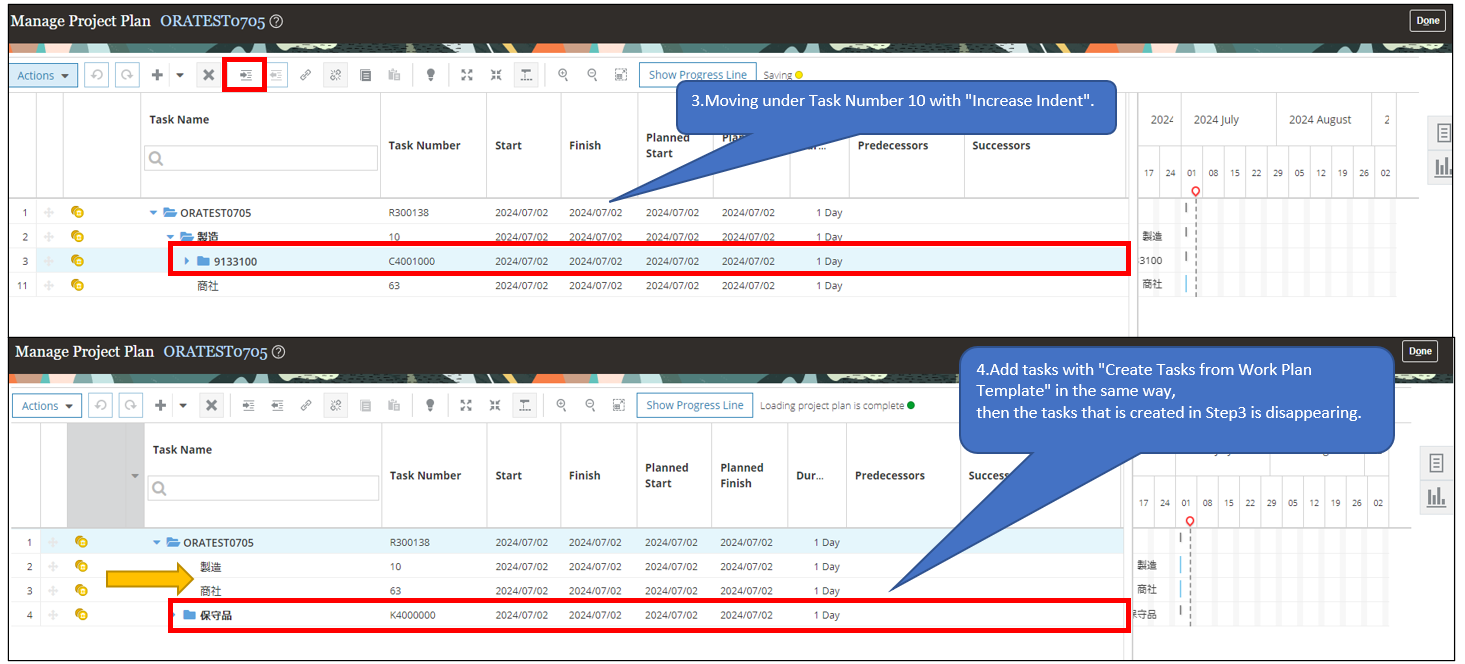Open arrow dropdown beside plus in lower window
1465x664 pixels.
coord(182,405)
